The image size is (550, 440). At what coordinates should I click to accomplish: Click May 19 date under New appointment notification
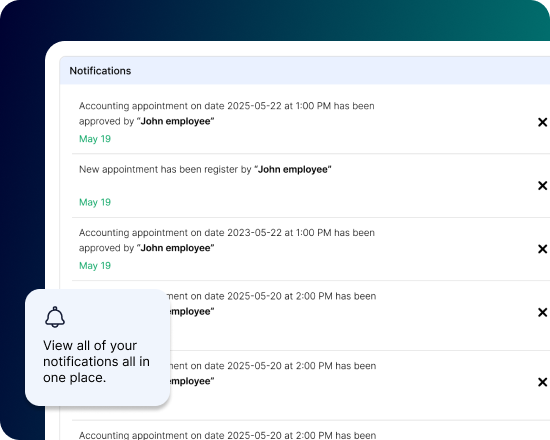click(95, 202)
